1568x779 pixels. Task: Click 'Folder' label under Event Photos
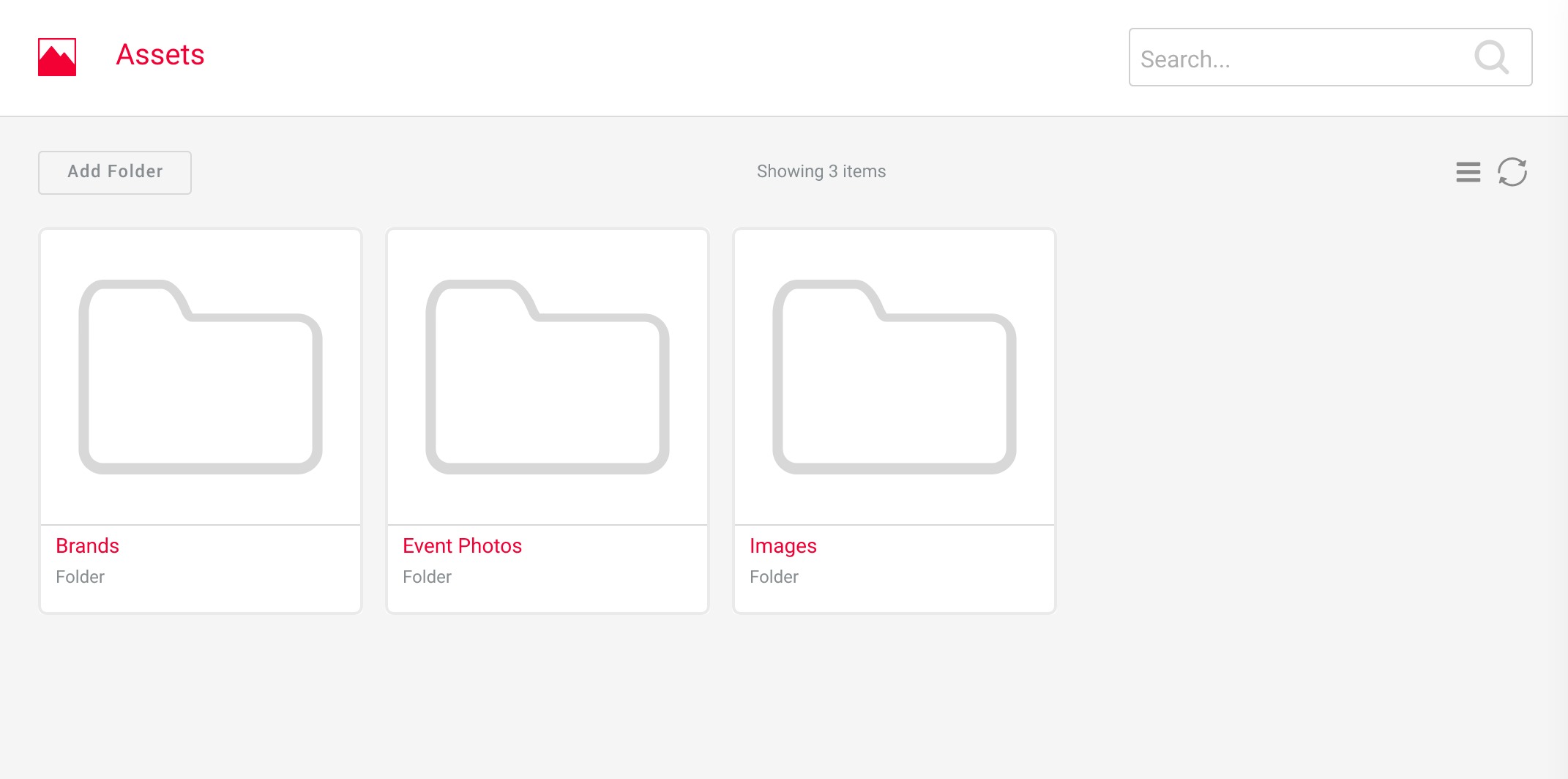427,577
